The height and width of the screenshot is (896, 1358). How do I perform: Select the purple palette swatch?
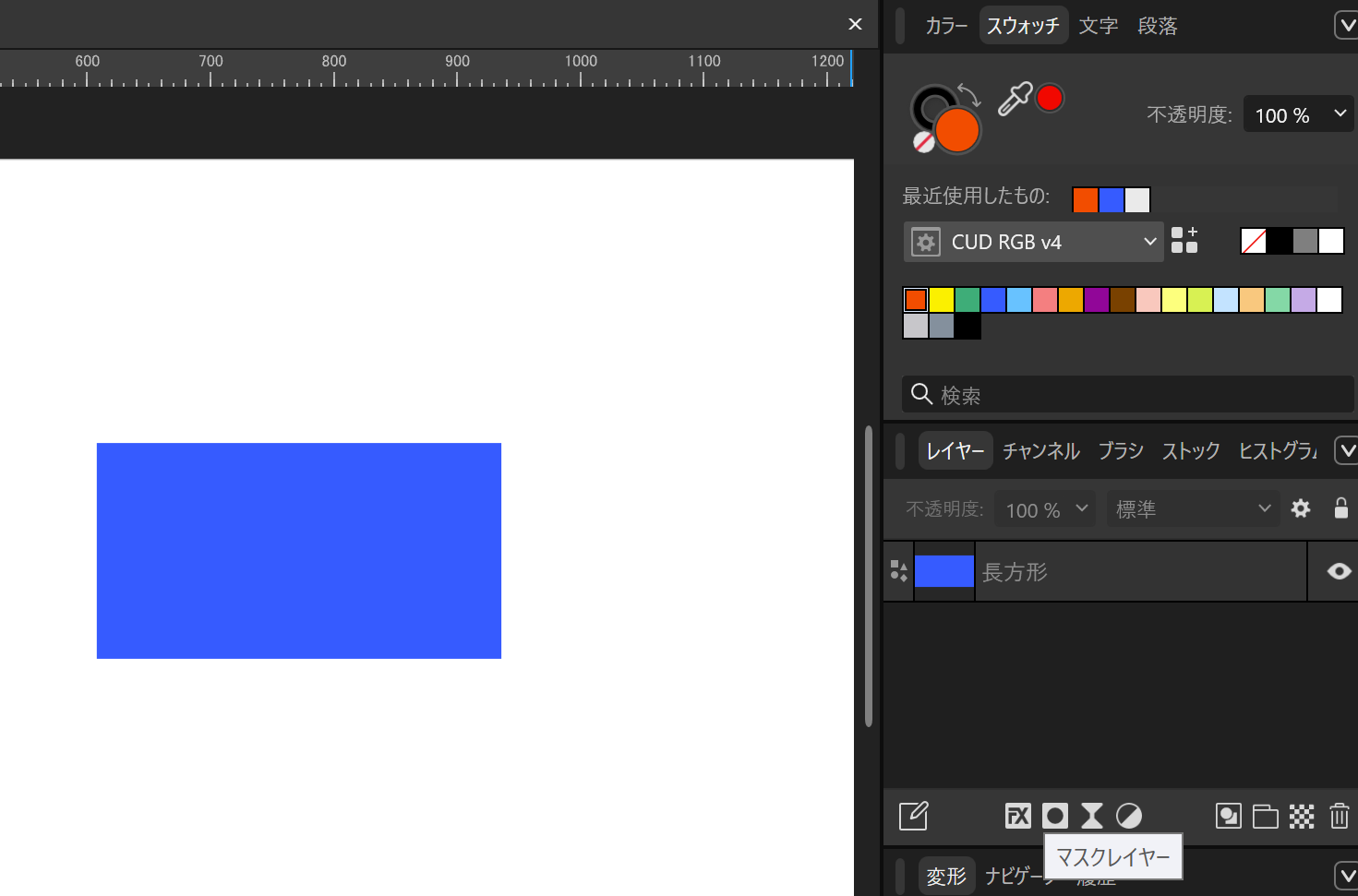click(x=1097, y=300)
